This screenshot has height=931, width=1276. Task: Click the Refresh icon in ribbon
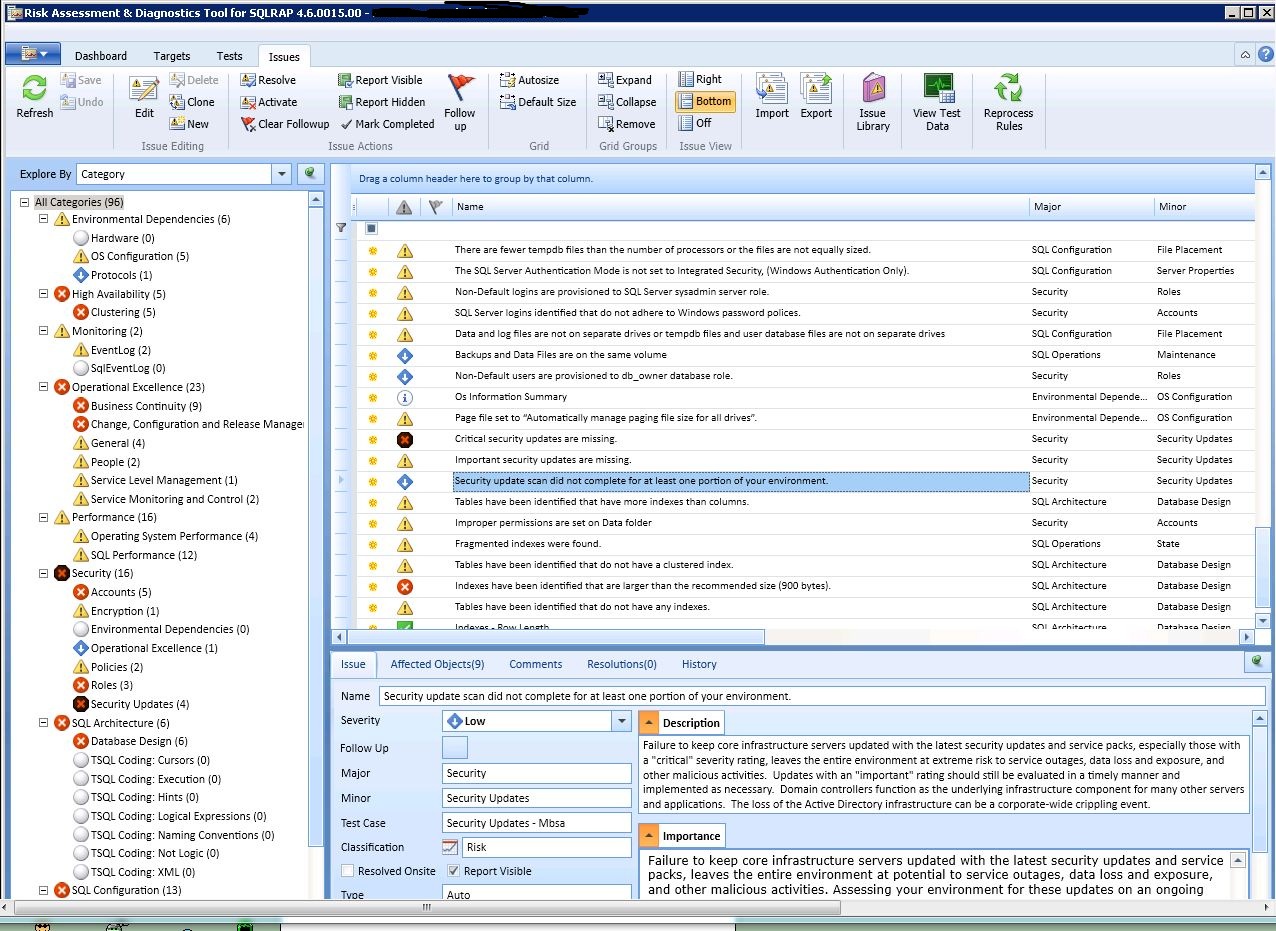coord(34,89)
